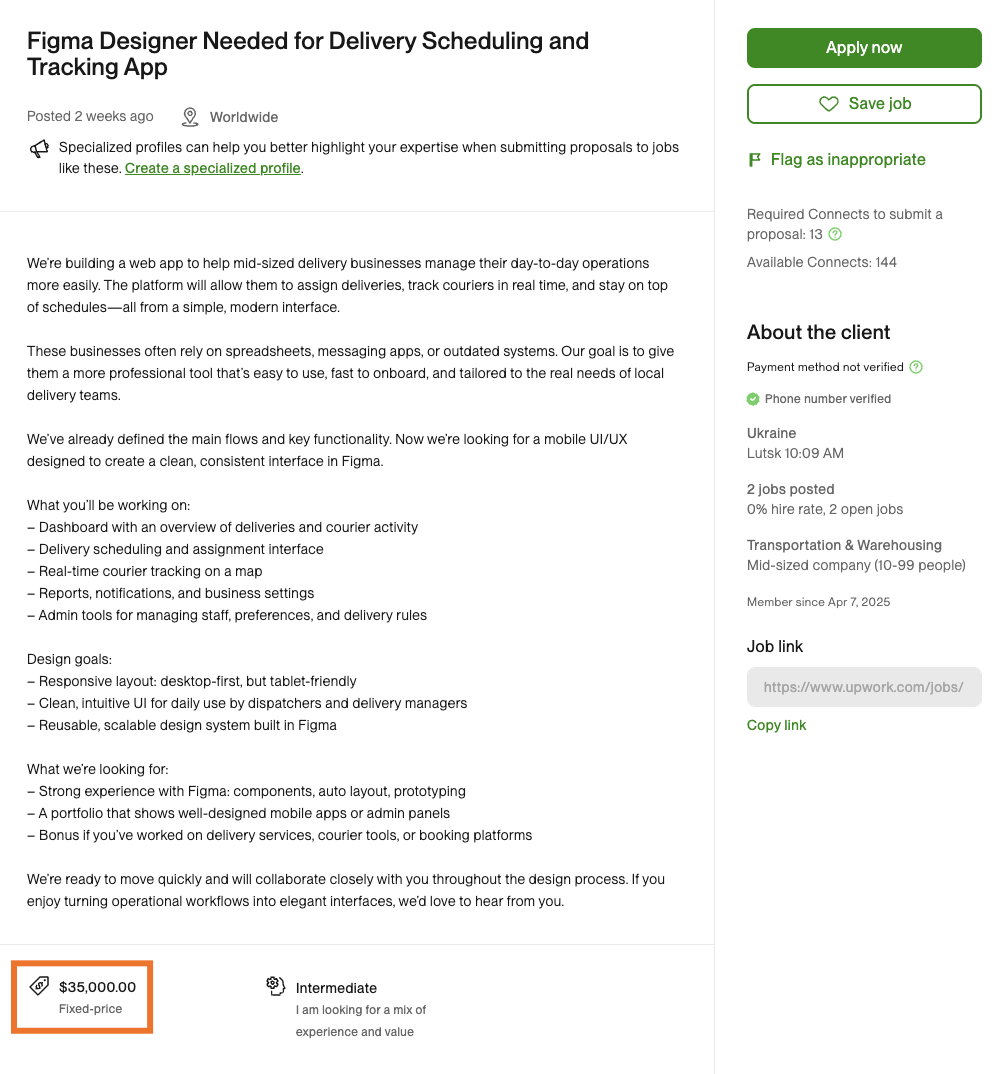Screen dimensions: 996x1074
Task: Click the About the client heading
Action: pyautogui.click(x=818, y=333)
